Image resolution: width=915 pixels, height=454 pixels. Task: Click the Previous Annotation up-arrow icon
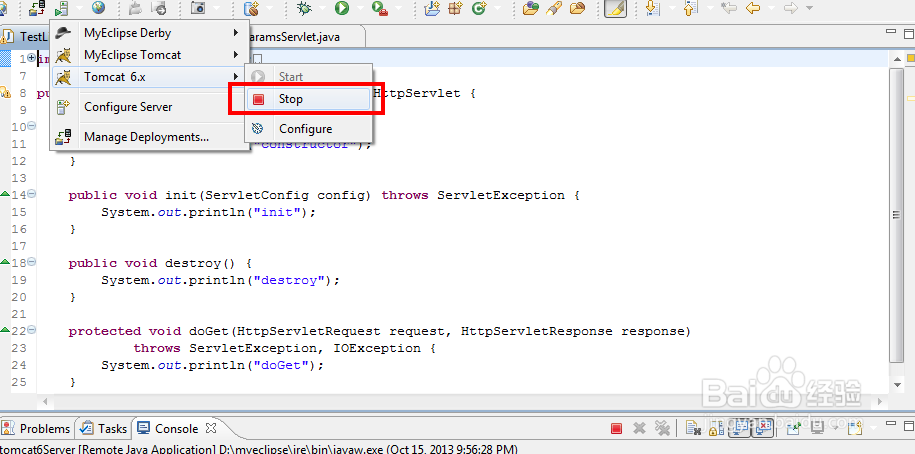(690, 8)
